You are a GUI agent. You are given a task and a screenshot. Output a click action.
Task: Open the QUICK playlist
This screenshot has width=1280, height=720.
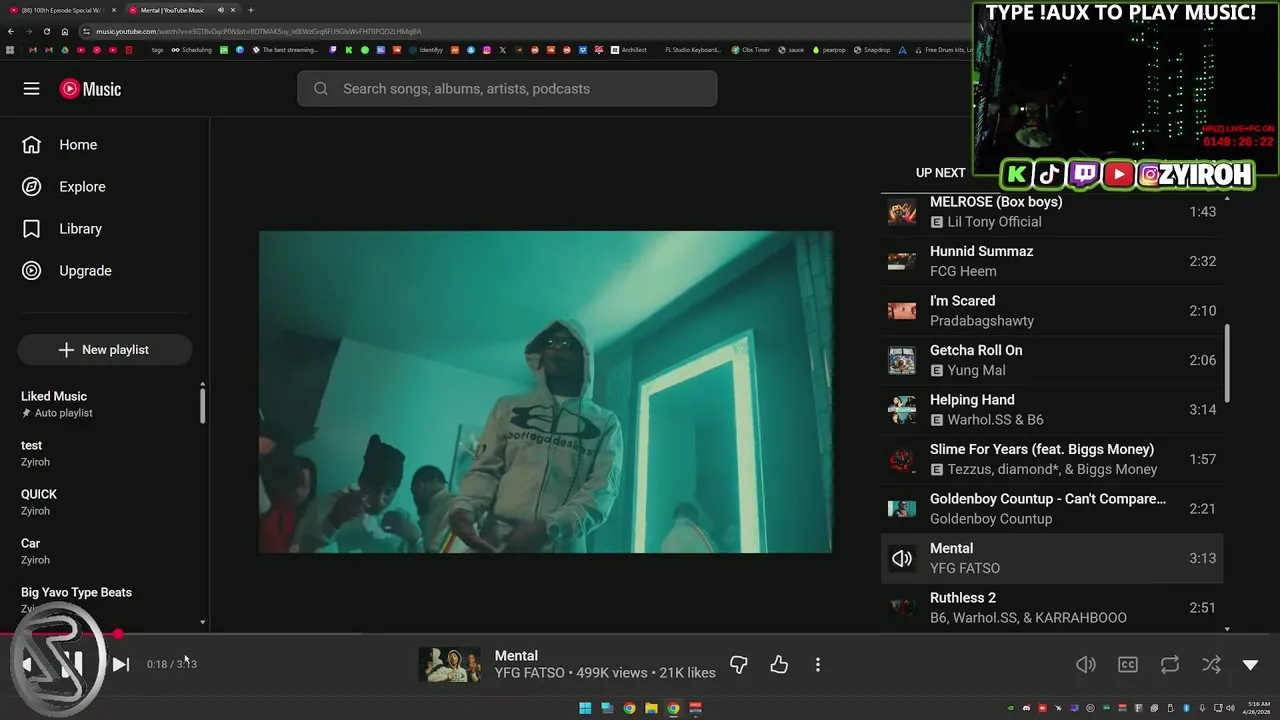[104, 502]
